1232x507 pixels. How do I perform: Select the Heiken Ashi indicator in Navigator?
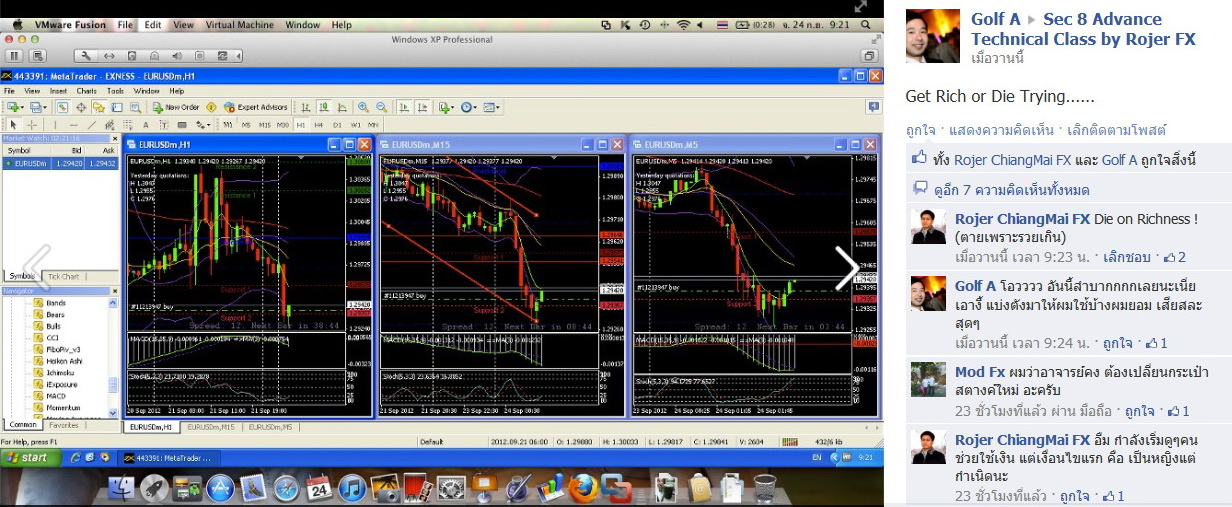coord(62,360)
